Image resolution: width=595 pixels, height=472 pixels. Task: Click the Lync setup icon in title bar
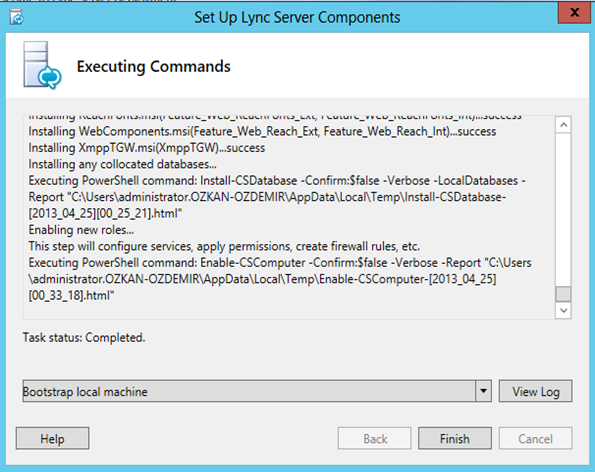[16, 17]
